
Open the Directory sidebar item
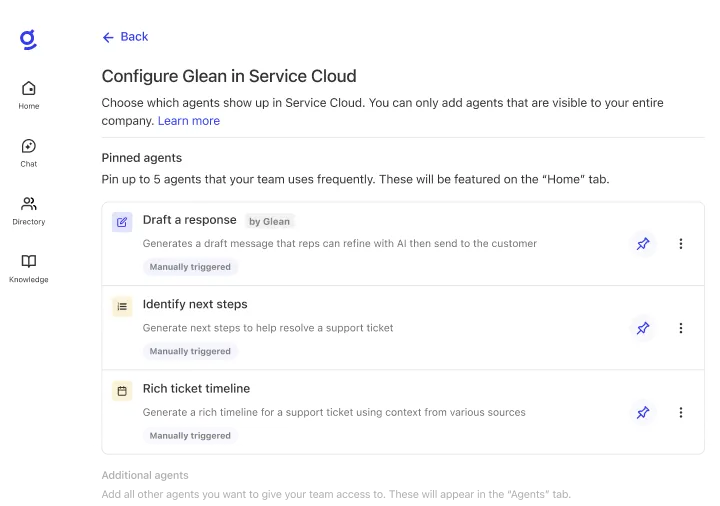28,211
